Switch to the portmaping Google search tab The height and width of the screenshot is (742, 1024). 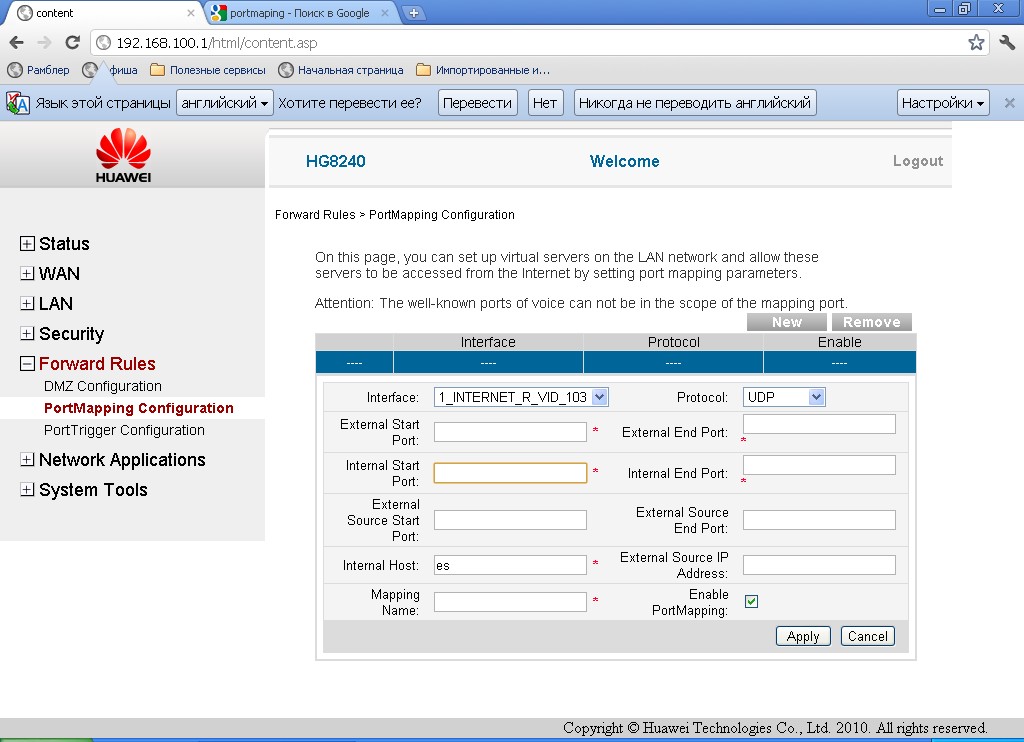click(x=298, y=13)
